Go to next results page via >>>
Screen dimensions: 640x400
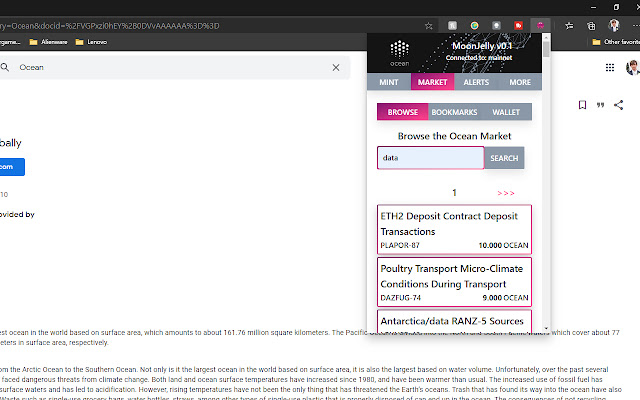click(506, 193)
